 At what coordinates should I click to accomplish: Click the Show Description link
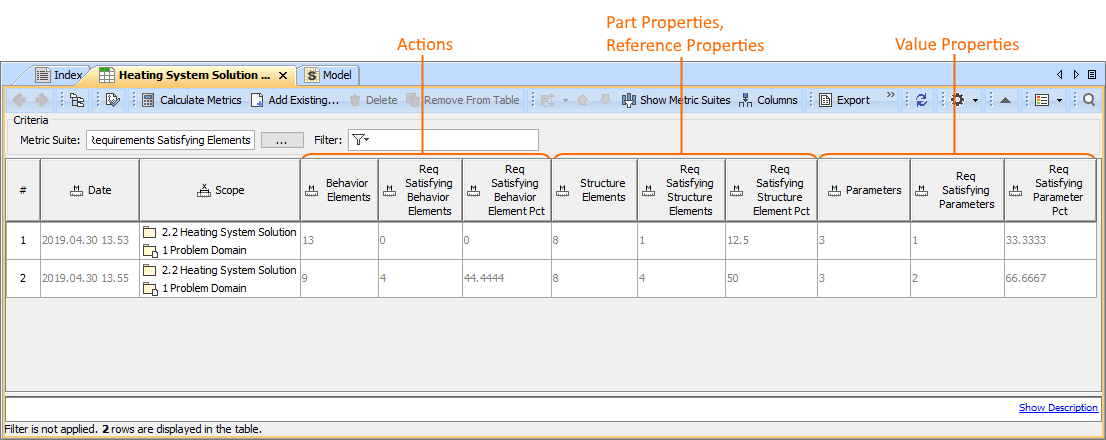(1058, 408)
